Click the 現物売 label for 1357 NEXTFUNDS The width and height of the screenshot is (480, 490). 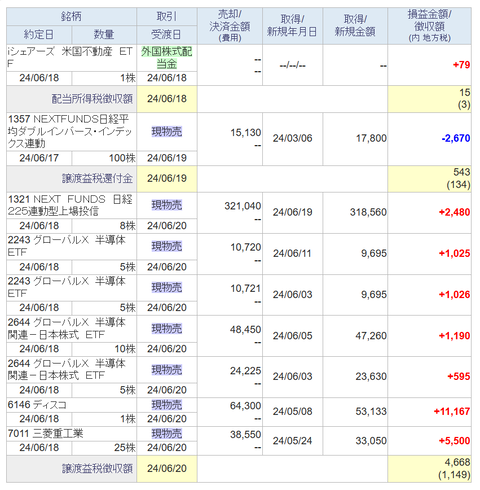pyautogui.click(x=167, y=132)
